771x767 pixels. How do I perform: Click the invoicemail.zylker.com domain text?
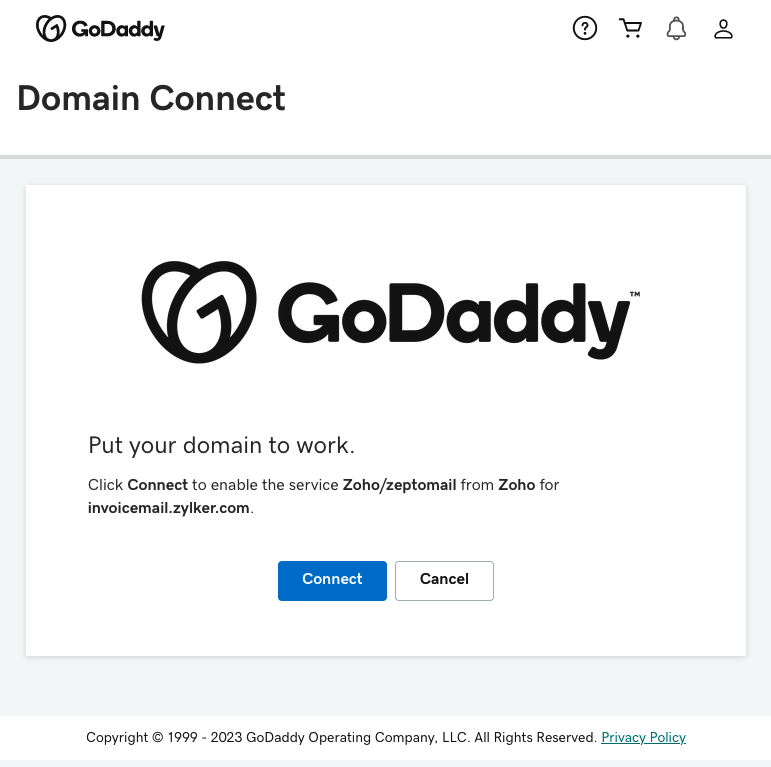(x=168, y=508)
